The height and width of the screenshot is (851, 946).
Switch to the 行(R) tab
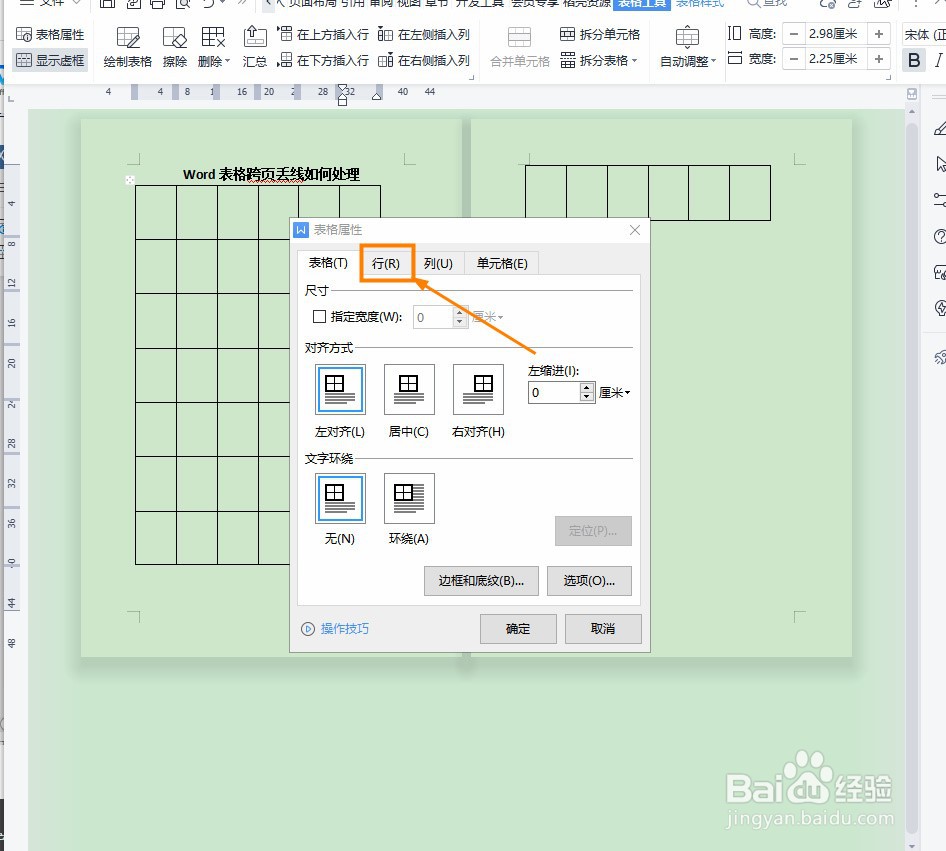386,264
